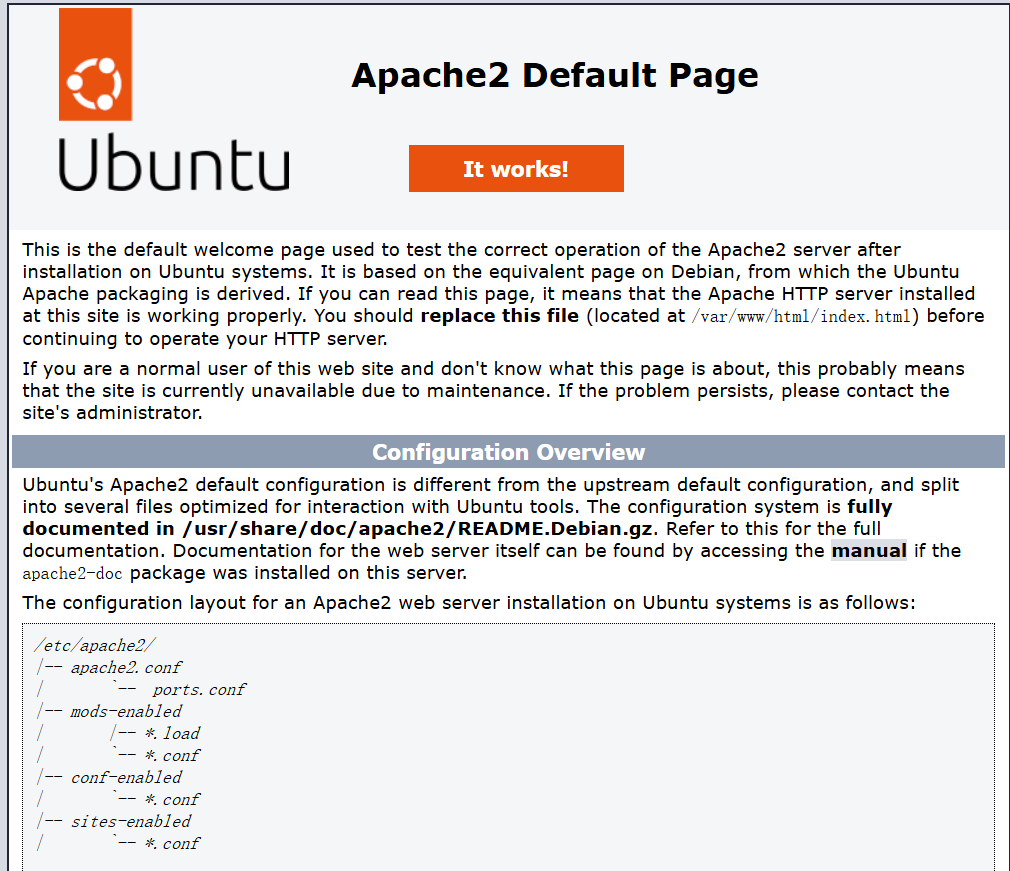
Task: Click '*.conf' directly under '*.load'
Action: 173,755
